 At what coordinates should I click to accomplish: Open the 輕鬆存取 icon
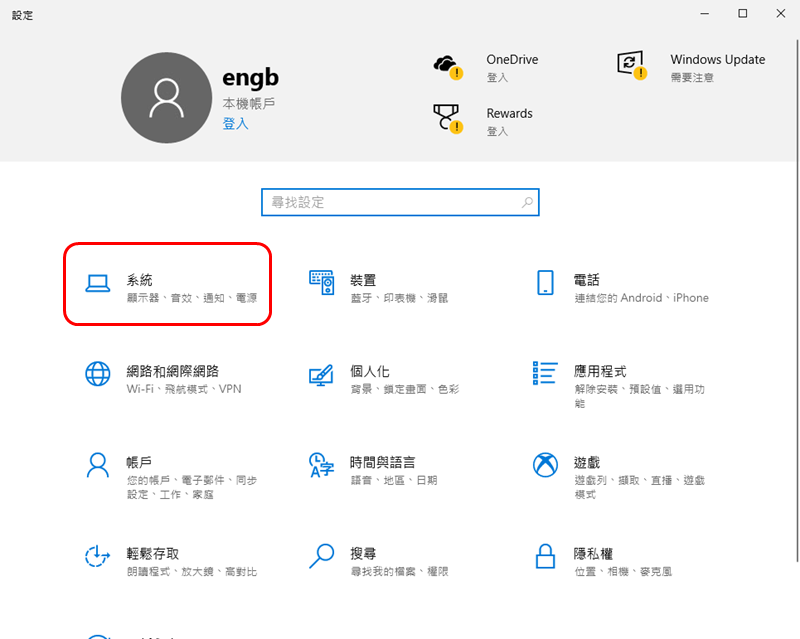[x=97, y=556]
